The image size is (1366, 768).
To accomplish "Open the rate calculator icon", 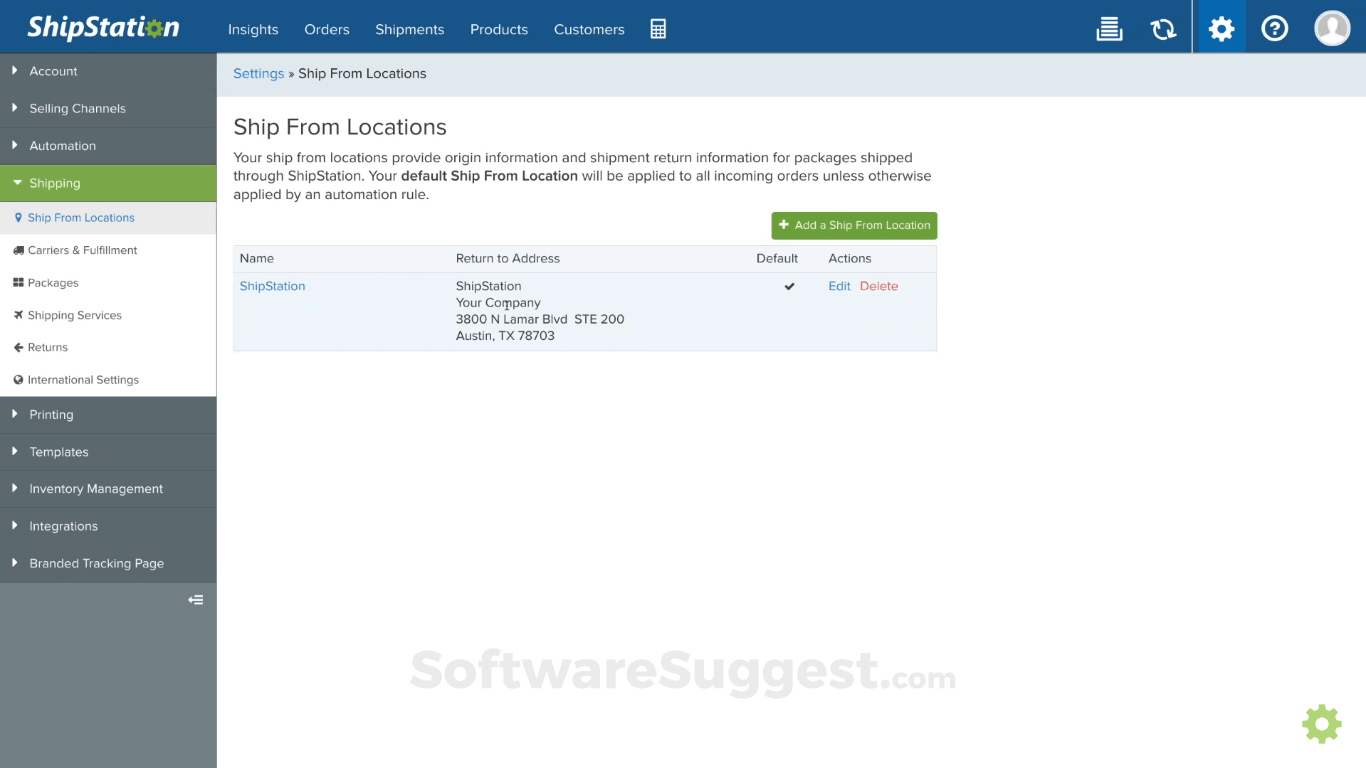I will (658, 29).
